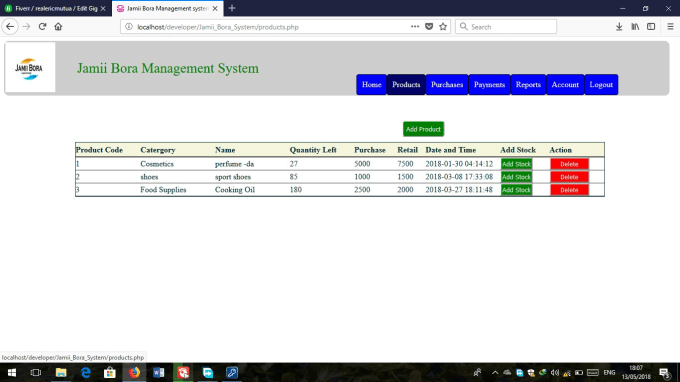
Task: Reload the current page
Action: coord(42,26)
